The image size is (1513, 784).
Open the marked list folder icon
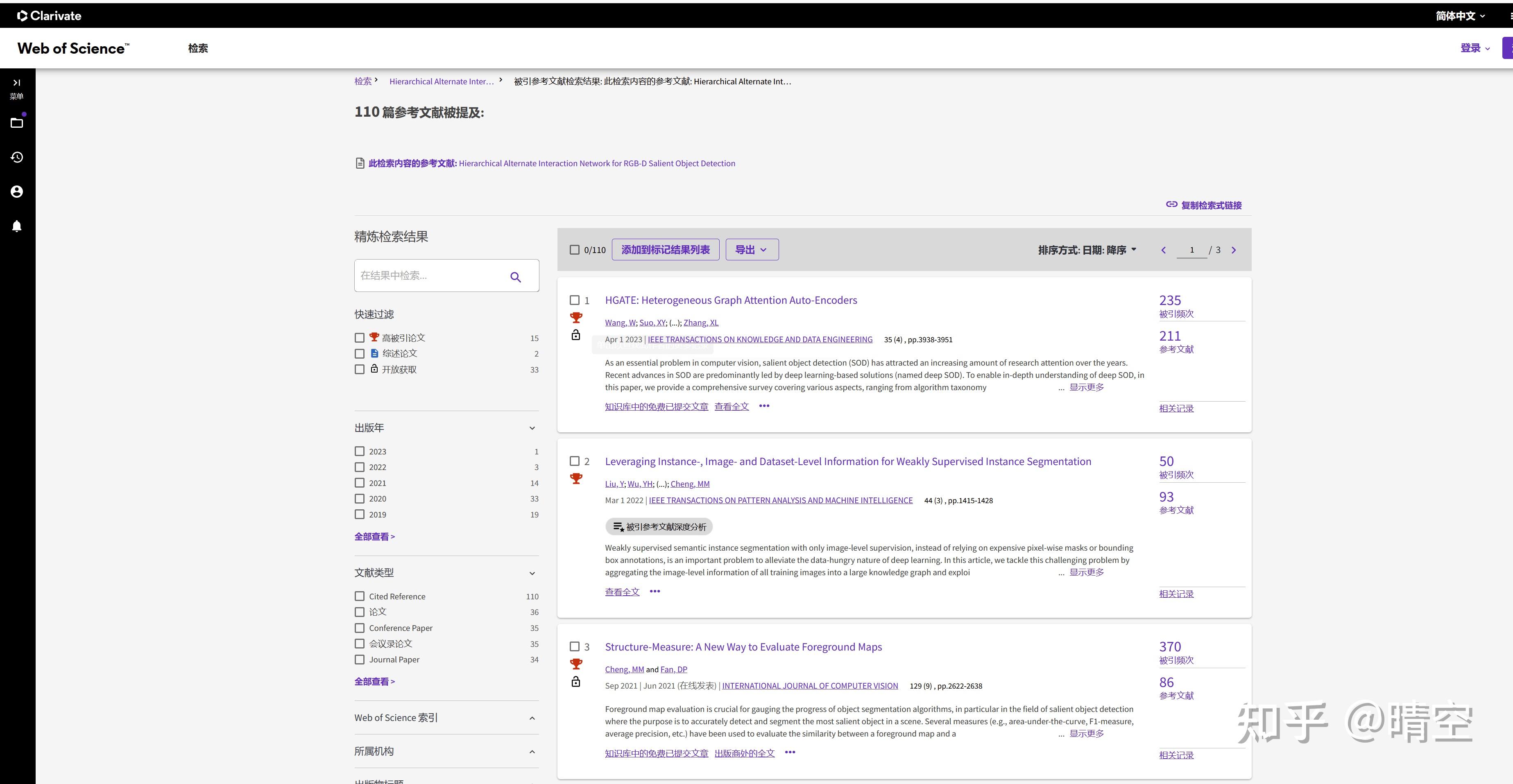pos(16,123)
